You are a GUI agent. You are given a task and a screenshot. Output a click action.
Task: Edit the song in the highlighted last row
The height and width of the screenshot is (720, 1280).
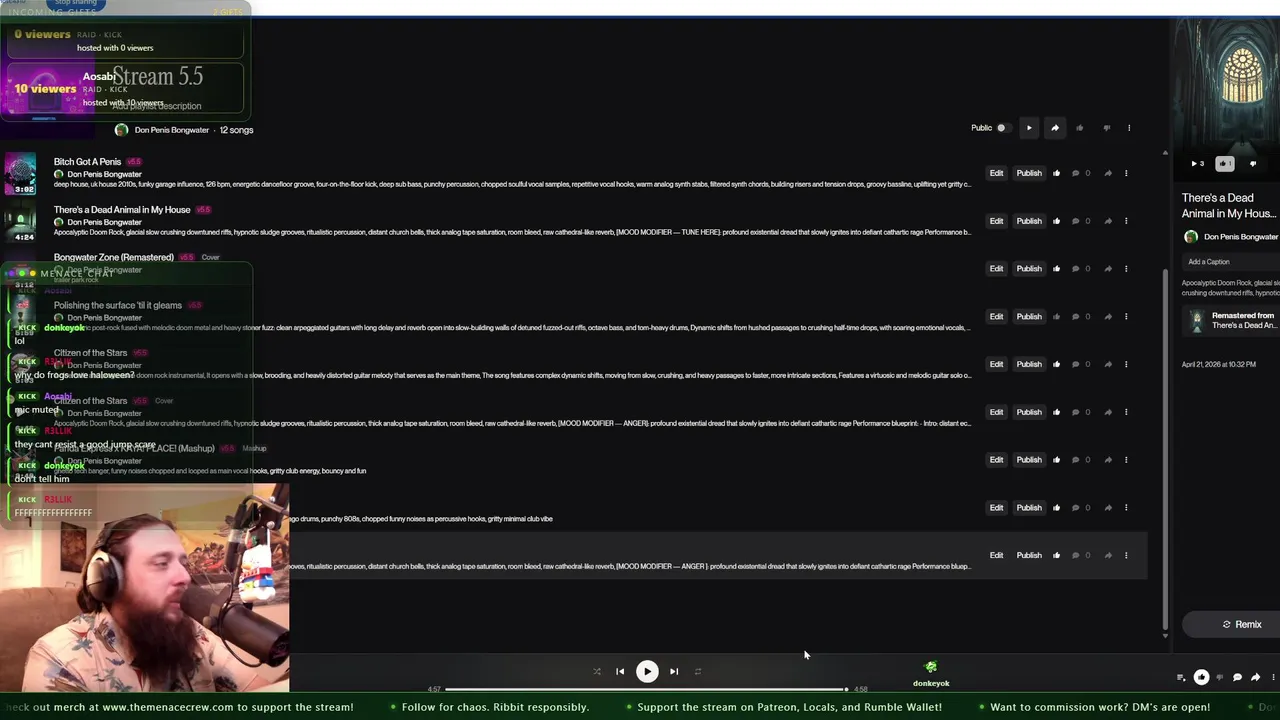pyautogui.click(x=996, y=556)
